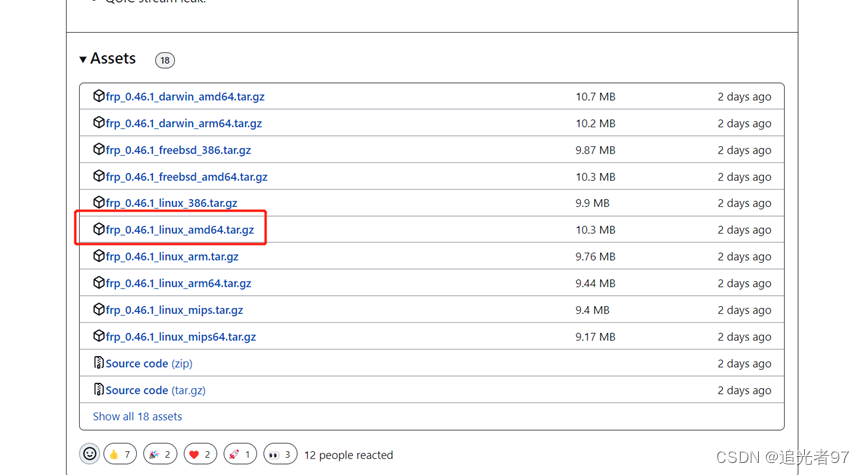Expand list via Show all 18 assets
The width and height of the screenshot is (865, 475).
click(x=137, y=416)
